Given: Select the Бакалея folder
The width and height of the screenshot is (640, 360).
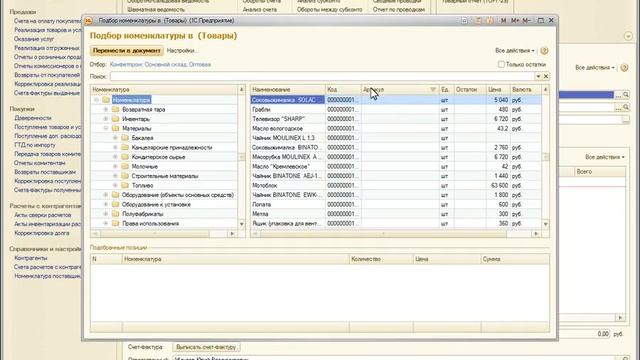Looking at the screenshot, I should pos(142,138).
